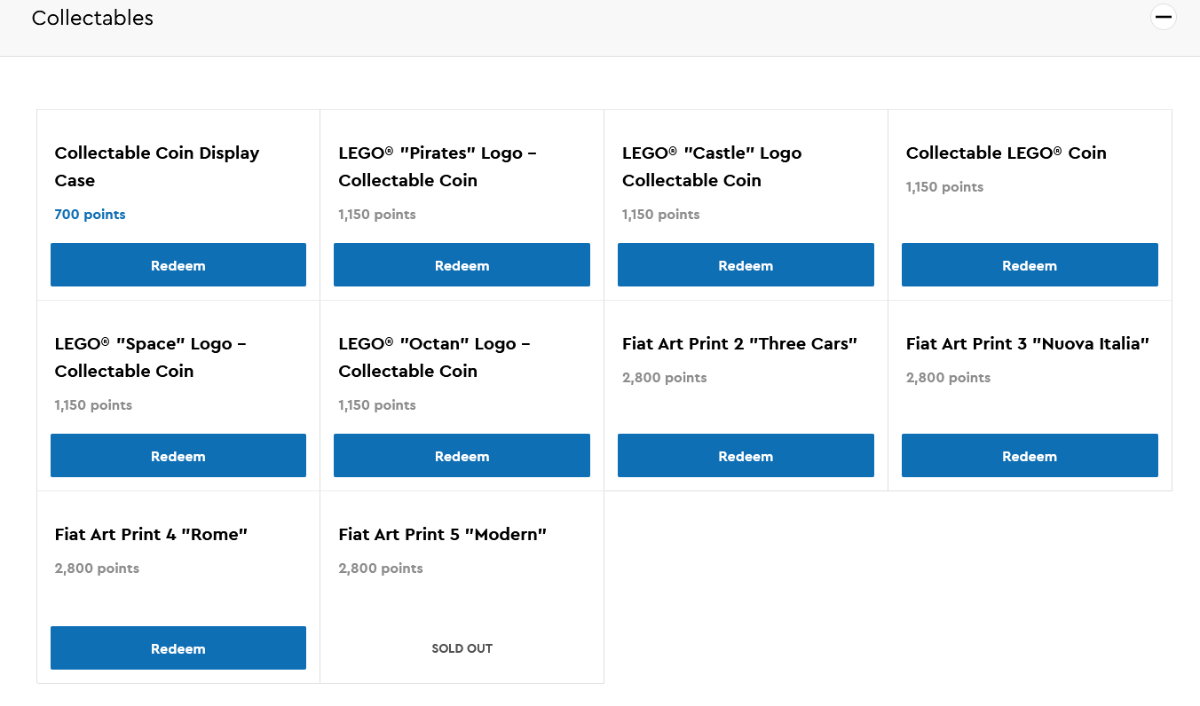This screenshot has height=706, width=1200.
Task: Redeem Fiat Art Print 3 "Nuova Italia"
Action: (x=1030, y=456)
